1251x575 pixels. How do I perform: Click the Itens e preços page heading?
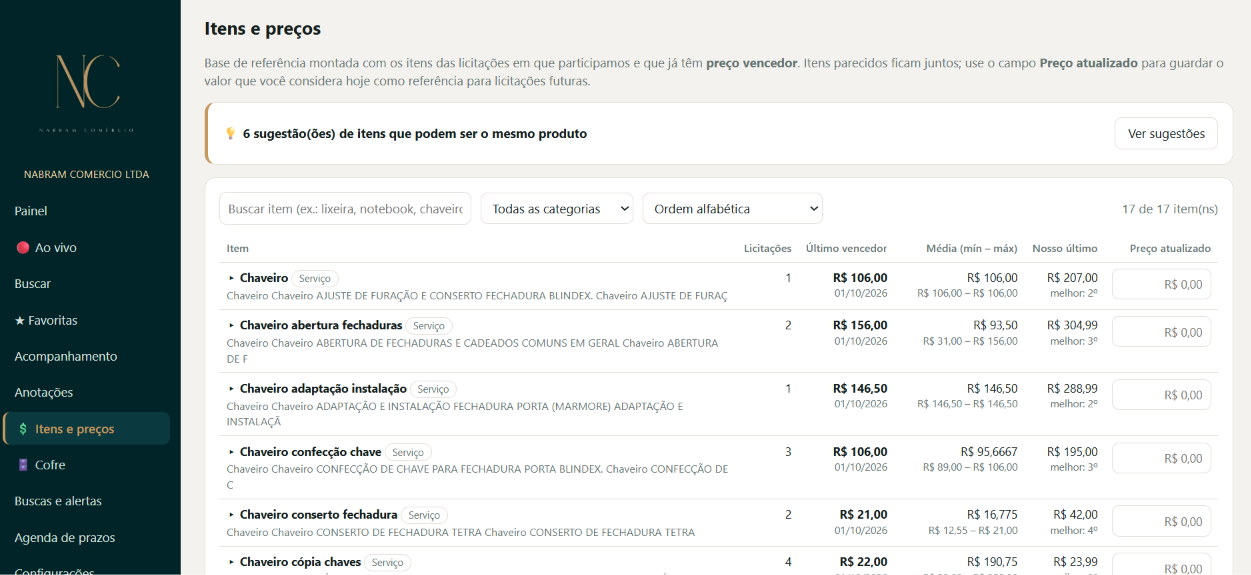[x=263, y=29]
